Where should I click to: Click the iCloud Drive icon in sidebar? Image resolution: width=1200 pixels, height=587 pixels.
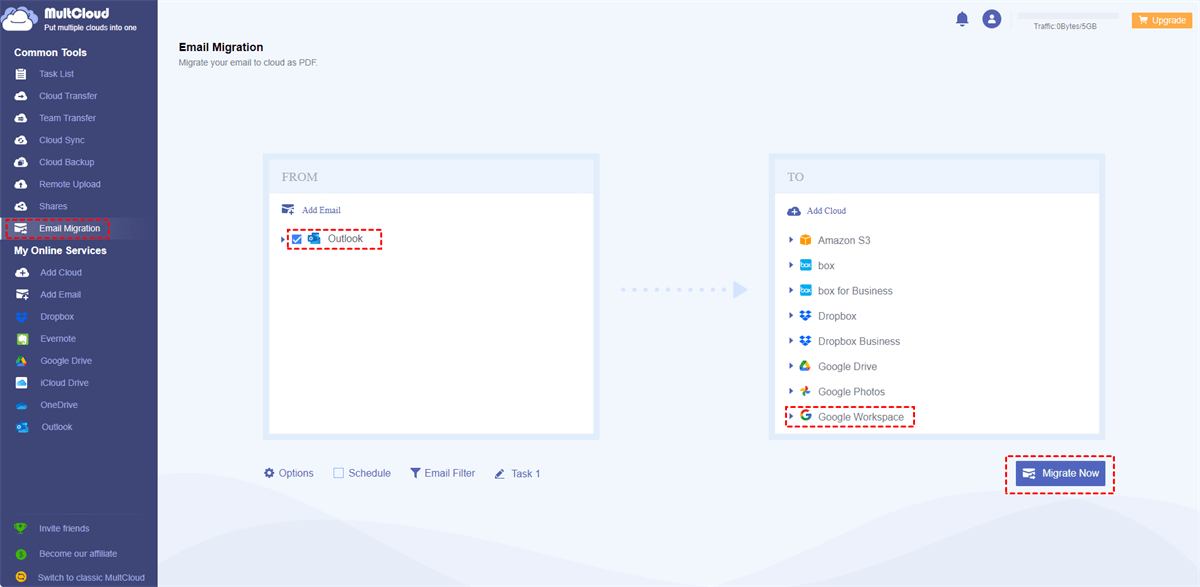coord(21,383)
